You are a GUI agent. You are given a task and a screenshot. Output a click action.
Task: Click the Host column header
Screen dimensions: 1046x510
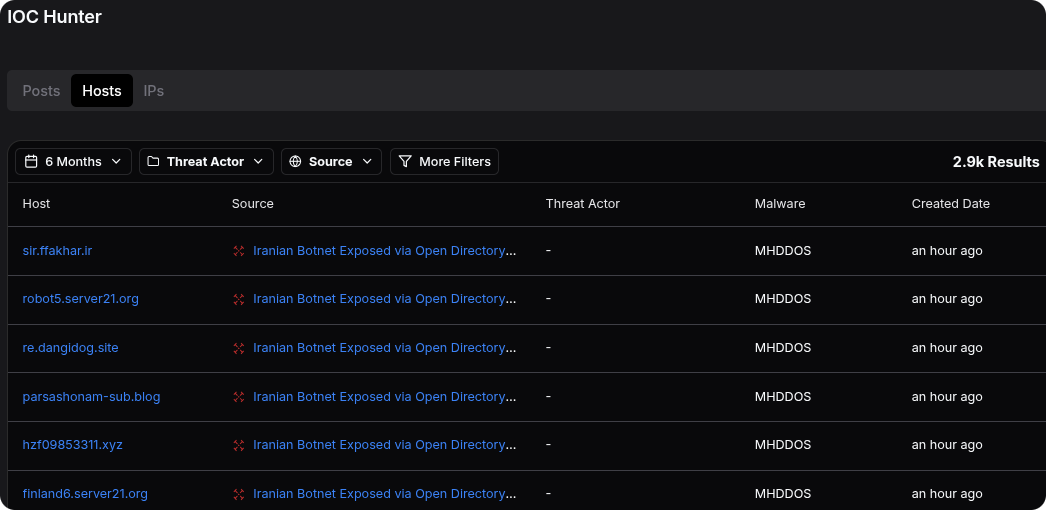pos(36,203)
